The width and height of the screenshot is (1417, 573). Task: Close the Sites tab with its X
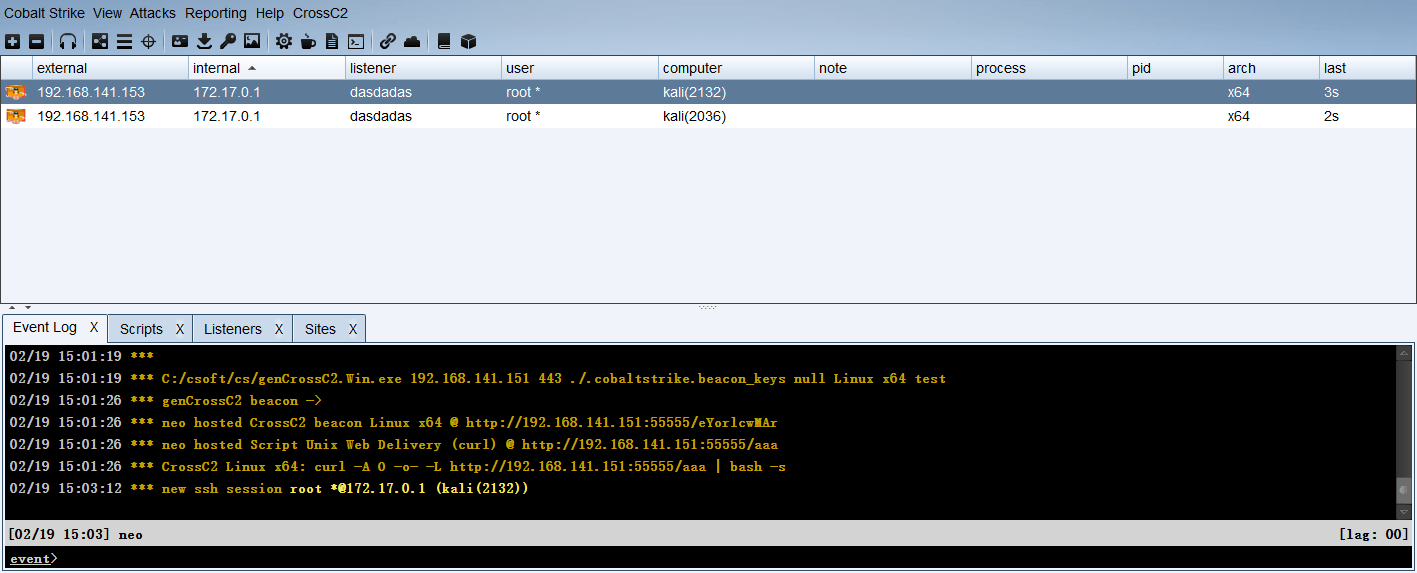(x=353, y=329)
